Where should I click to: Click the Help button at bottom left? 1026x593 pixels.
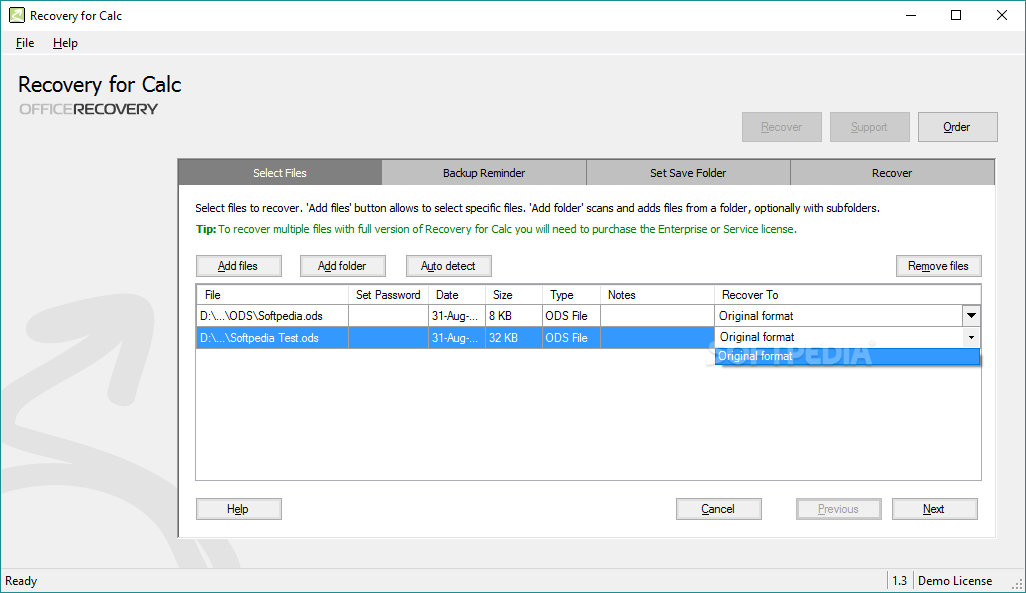point(238,509)
